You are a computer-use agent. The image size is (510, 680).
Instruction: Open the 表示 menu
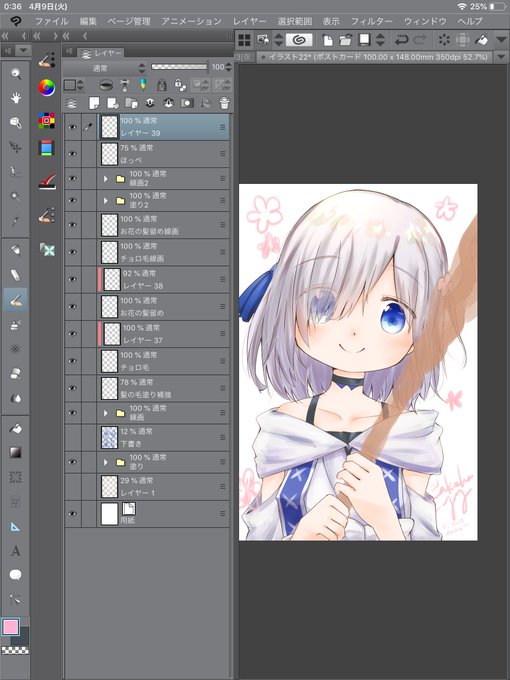coord(331,21)
